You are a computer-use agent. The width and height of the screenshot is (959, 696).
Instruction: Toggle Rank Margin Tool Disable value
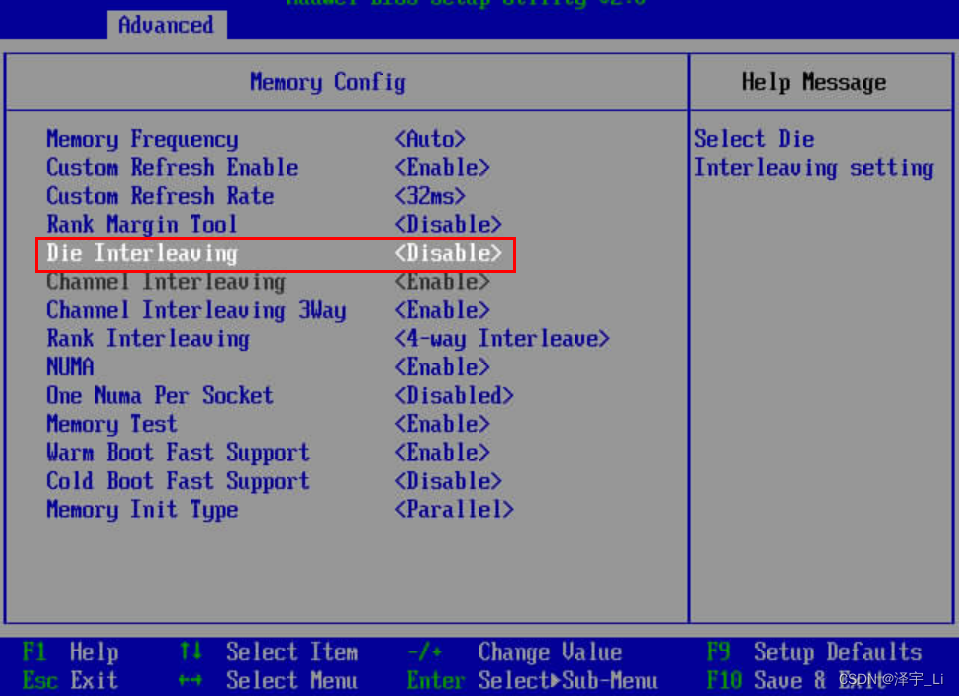pos(448,224)
